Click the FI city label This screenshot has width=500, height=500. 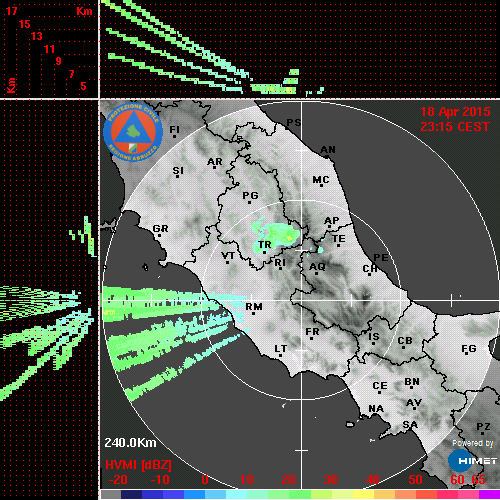[174, 130]
